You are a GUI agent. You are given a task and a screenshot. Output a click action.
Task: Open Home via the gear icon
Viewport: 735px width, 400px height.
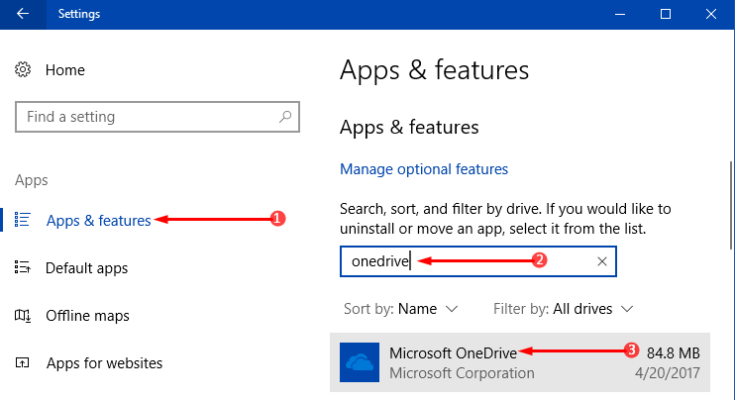click(22, 69)
